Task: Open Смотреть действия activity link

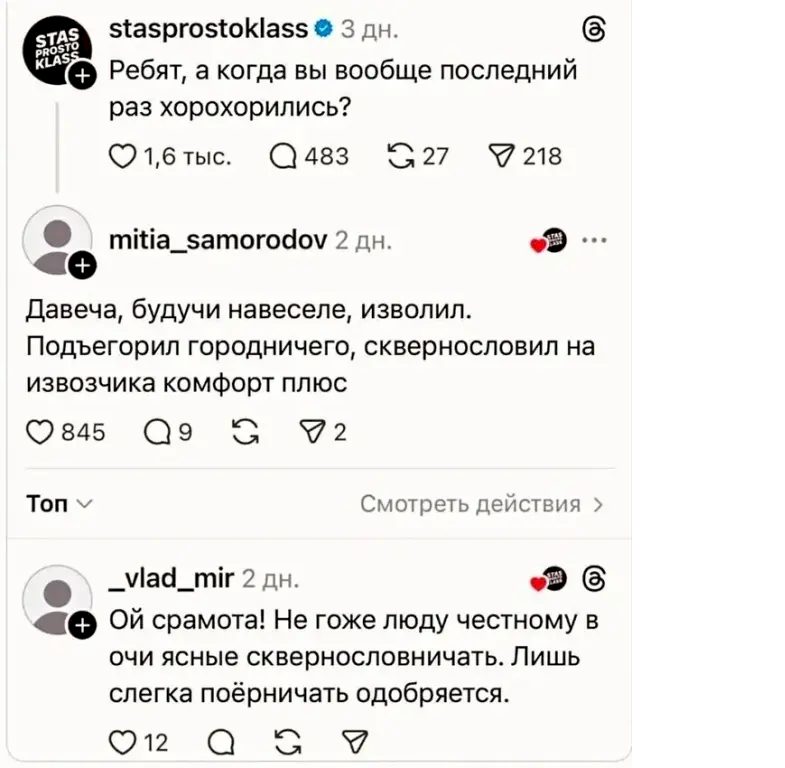Action: [x=482, y=504]
